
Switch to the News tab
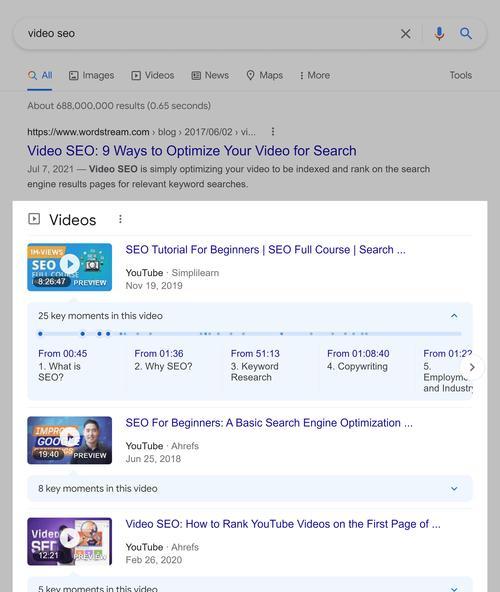(x=210, y=76)
